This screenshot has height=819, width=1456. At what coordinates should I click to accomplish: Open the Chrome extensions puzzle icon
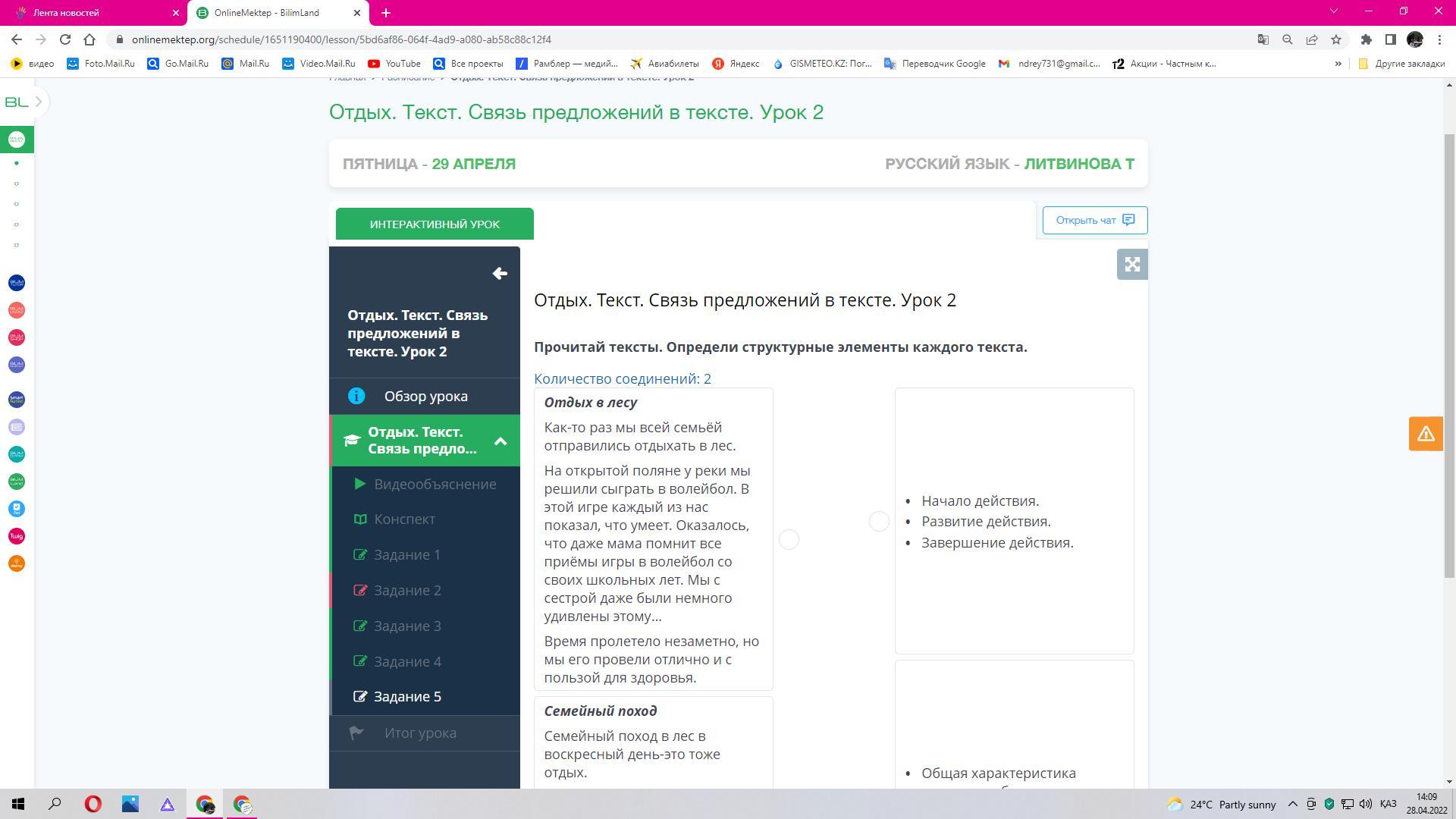[1366, 39]
